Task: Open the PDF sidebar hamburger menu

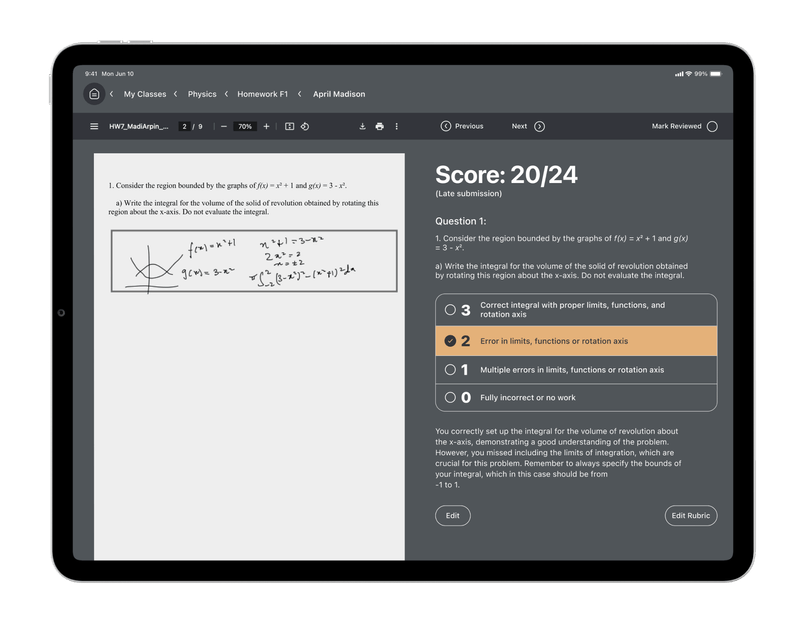Action: pos(94,127)
